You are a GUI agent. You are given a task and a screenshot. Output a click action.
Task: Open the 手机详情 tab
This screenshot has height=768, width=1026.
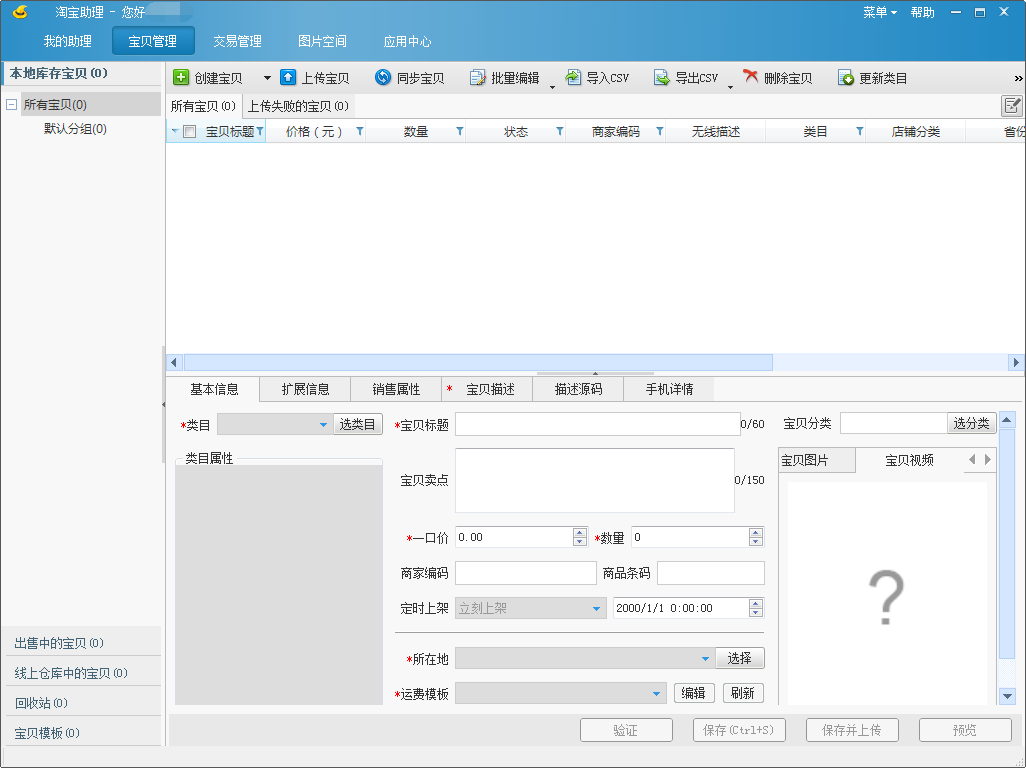[669, 389]
